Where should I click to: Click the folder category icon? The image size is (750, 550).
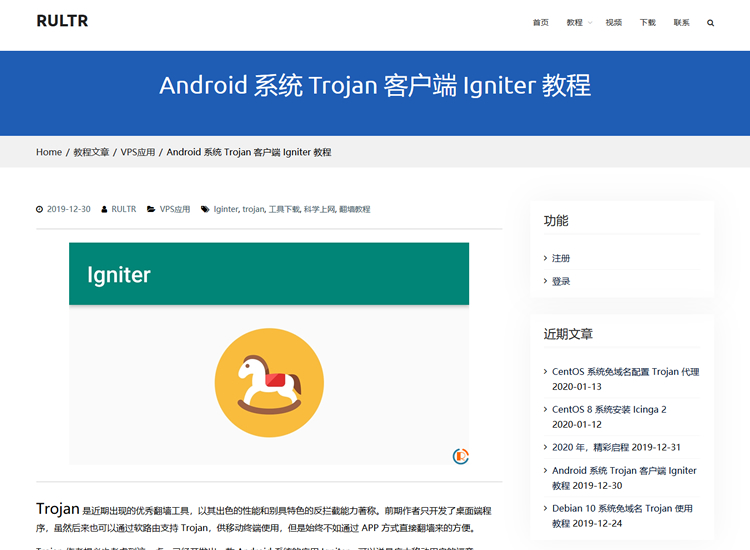(x=151, y=209)
